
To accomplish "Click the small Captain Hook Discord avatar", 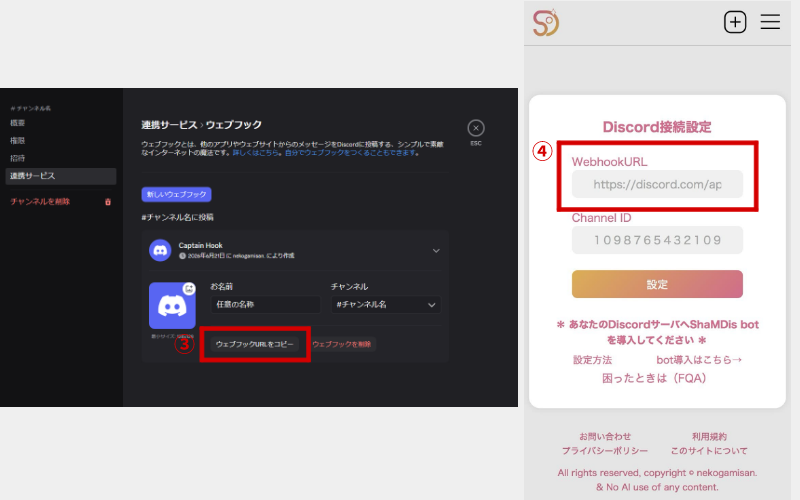I will coord(160,251).
